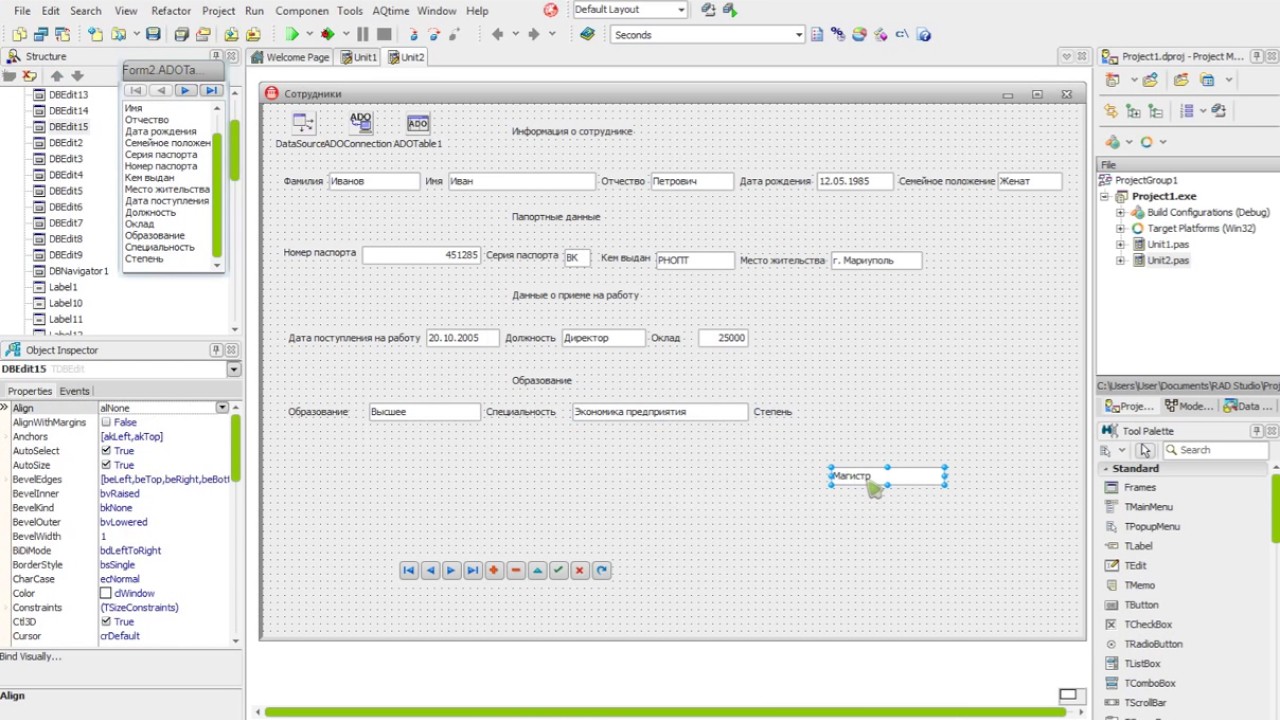Click the Pause debugging icon

pyautogui.click(x=362, y=34)
